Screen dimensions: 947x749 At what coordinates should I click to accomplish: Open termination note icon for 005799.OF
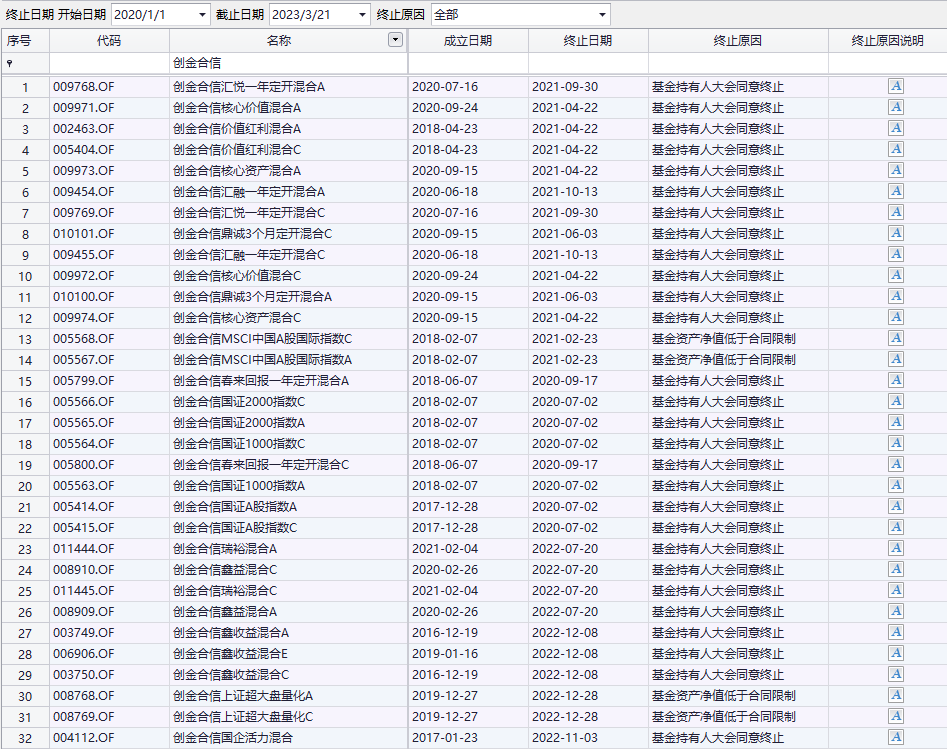896,381
